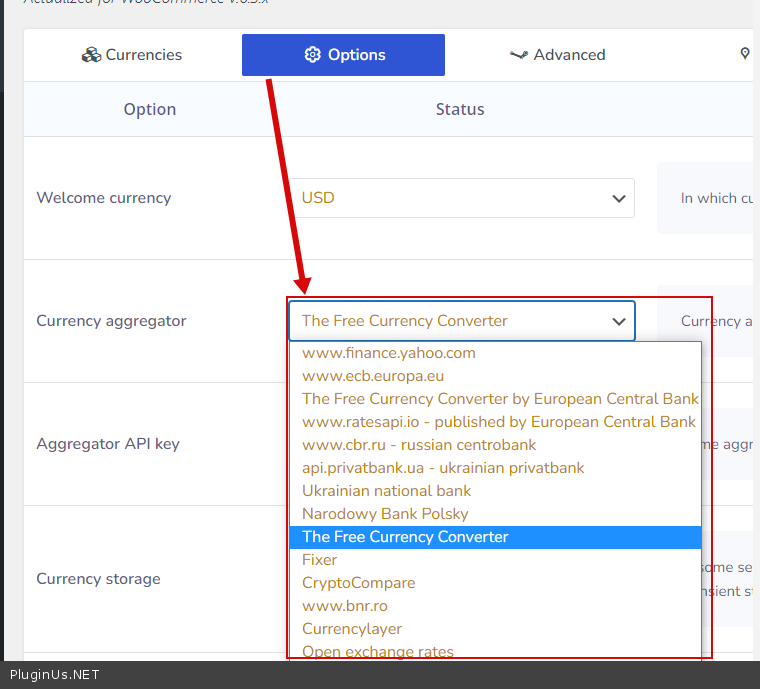Viewport: 760px width, 689px height.
Task: Select Fixer from aggregator list
Action: [320, 560]
